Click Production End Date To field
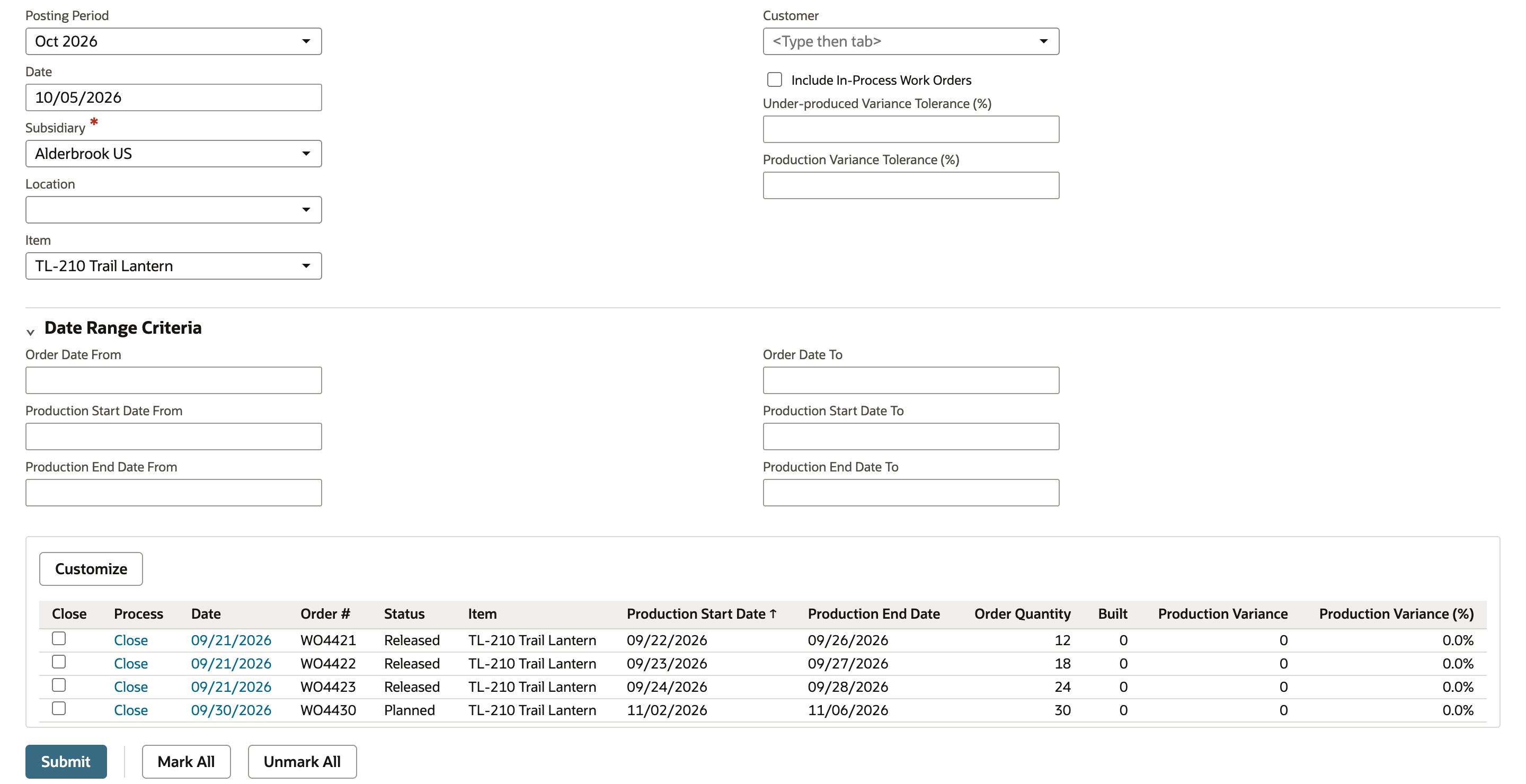 pos(910,493)
